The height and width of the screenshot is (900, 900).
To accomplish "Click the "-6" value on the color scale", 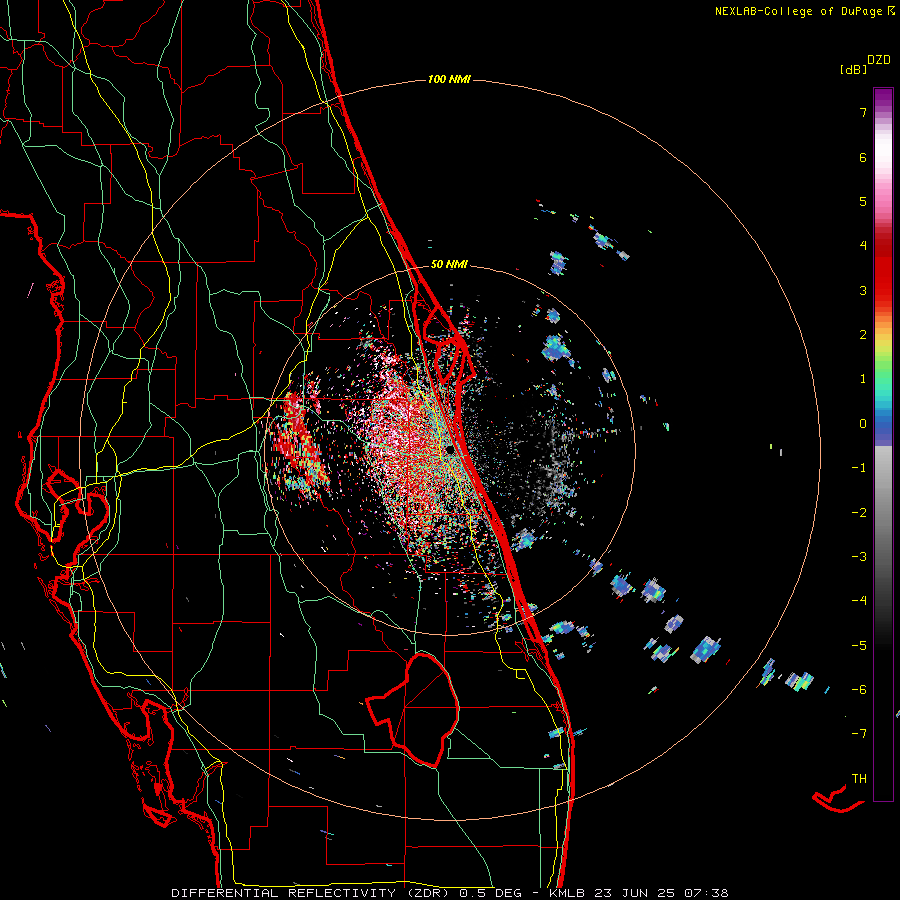I will (x=859, y=690).
